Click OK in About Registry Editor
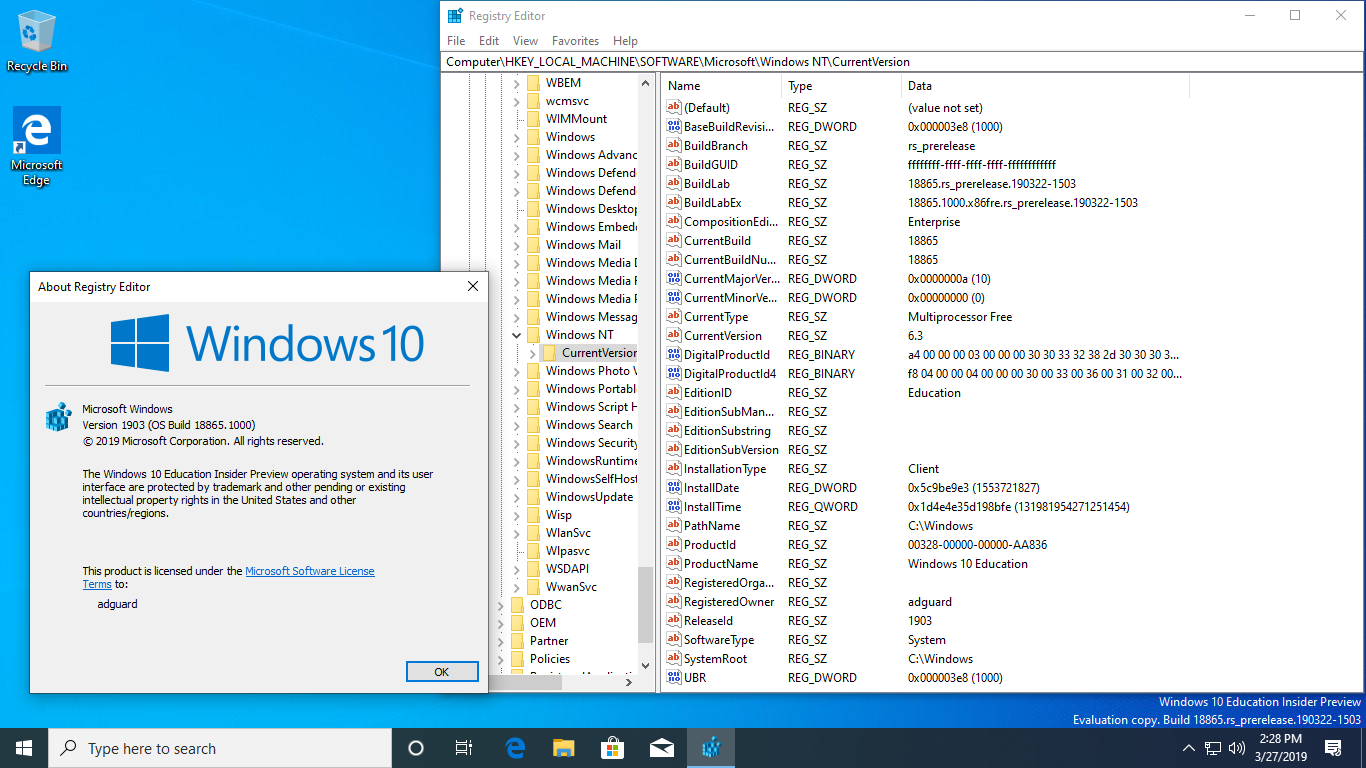The image size is (1366, 768). 442,672
